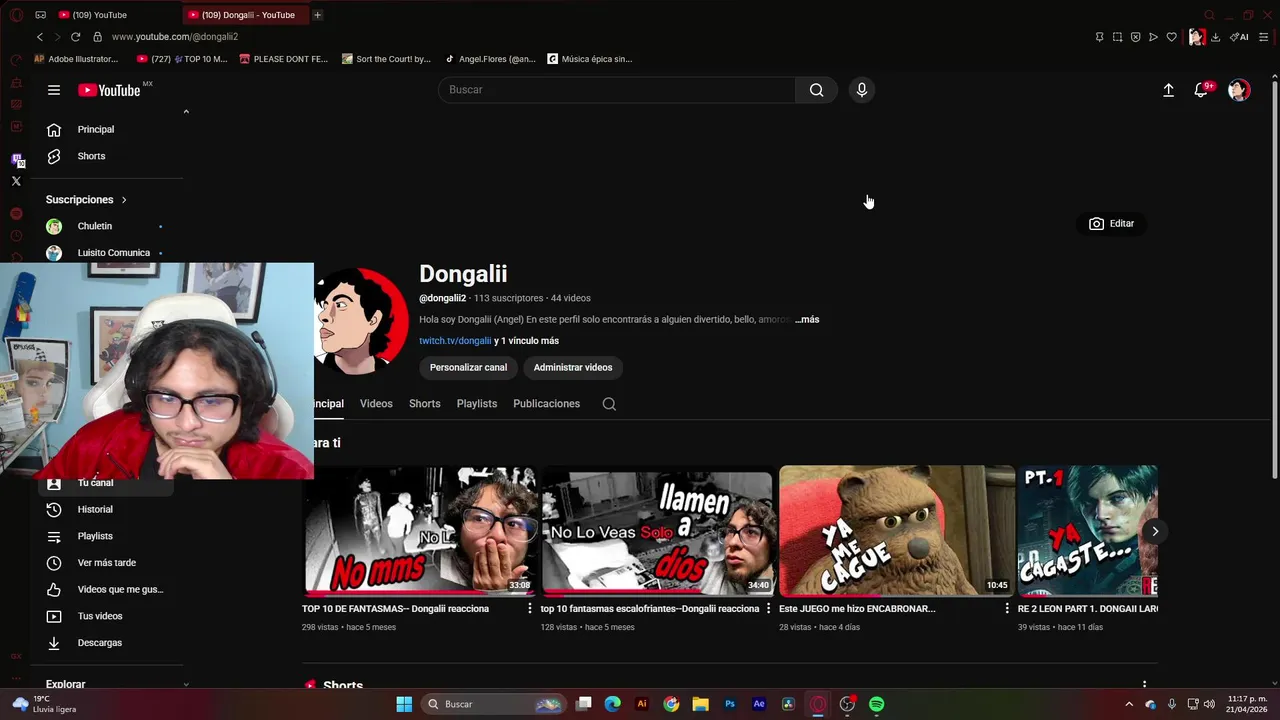Open YouTube notifications bell

1202,90
